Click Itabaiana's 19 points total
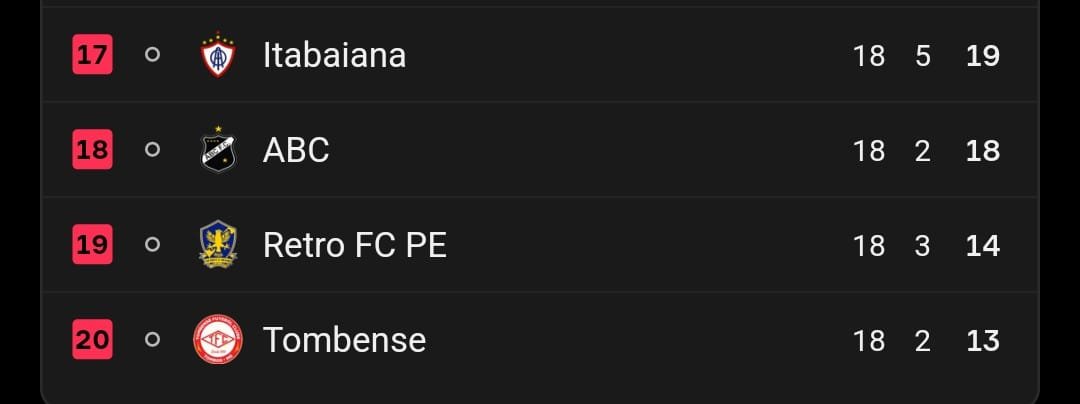This screenshot has width=1080, height=404. [983, 56]
